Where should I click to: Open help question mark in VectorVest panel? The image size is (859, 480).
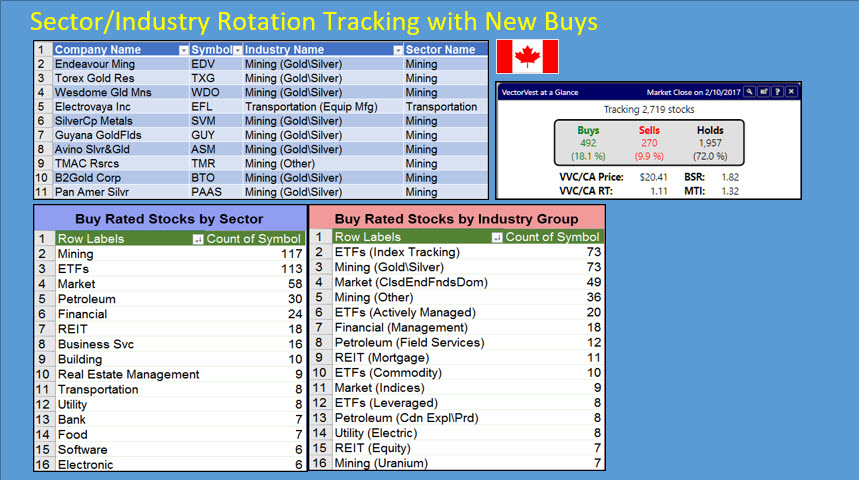point(777,92)
